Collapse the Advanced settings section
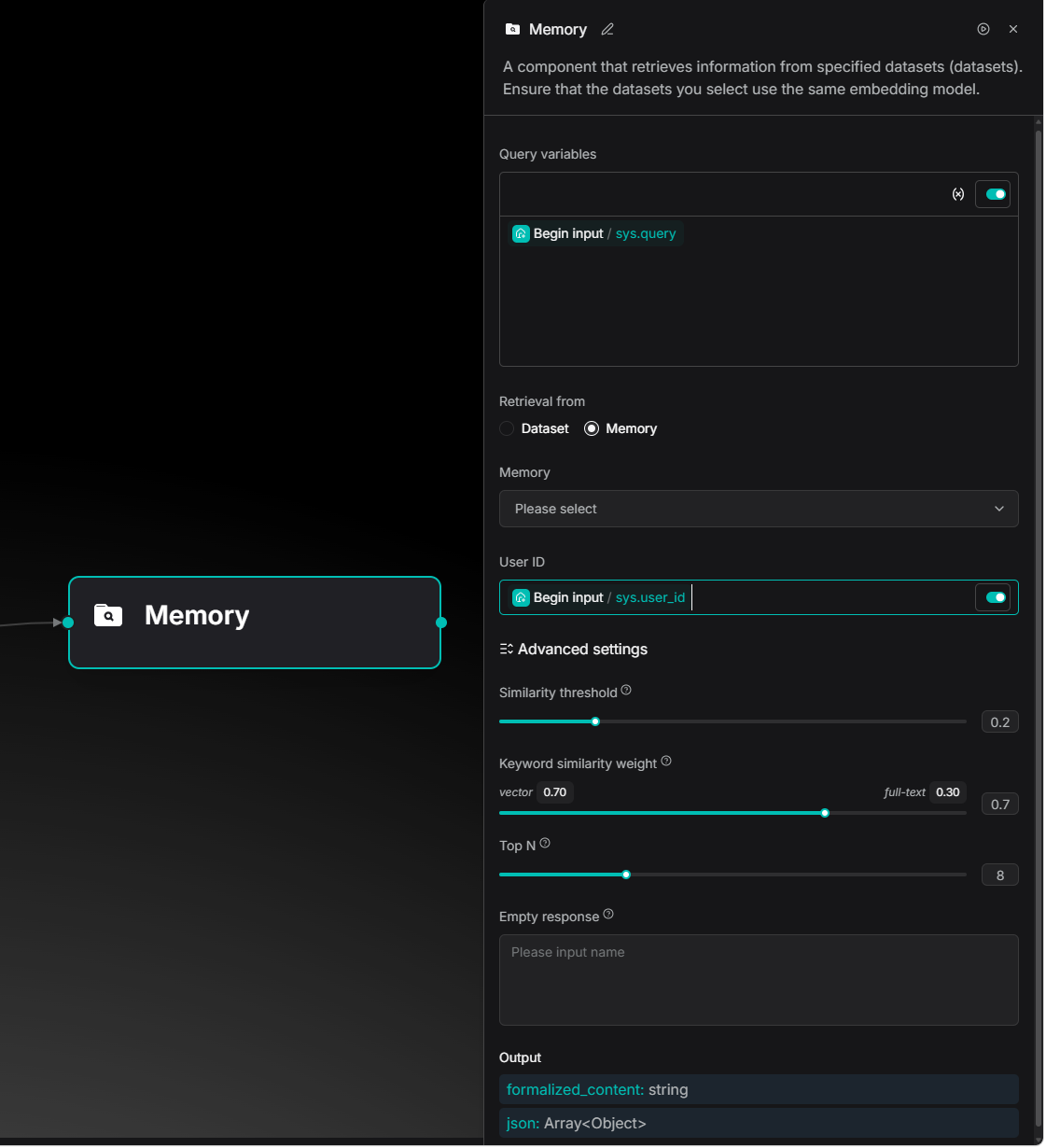The width and height of the screenshot is (1046, 1148). tap(573, 650)
